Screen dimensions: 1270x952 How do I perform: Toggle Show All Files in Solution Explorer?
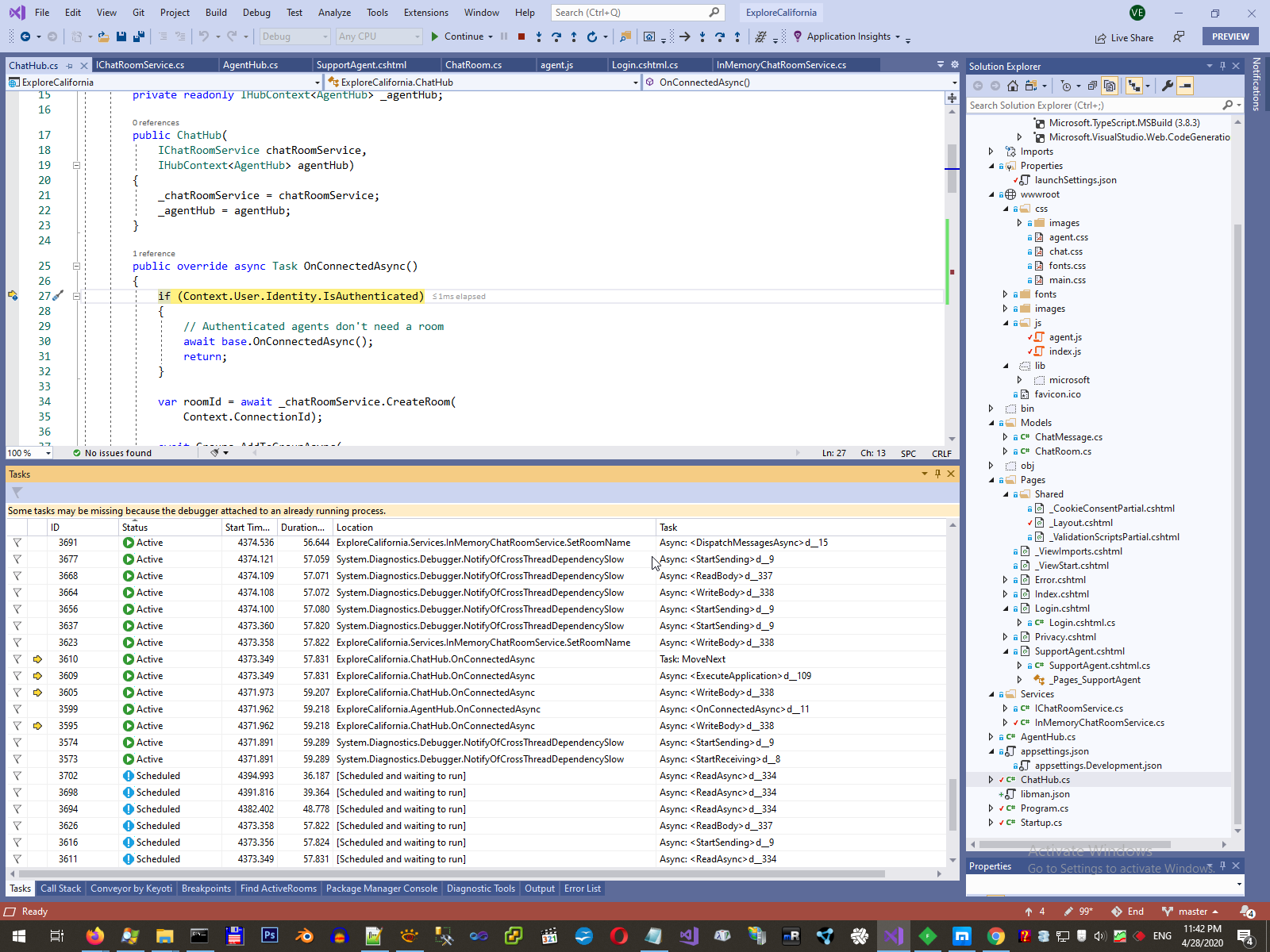tap(1110, 86)
